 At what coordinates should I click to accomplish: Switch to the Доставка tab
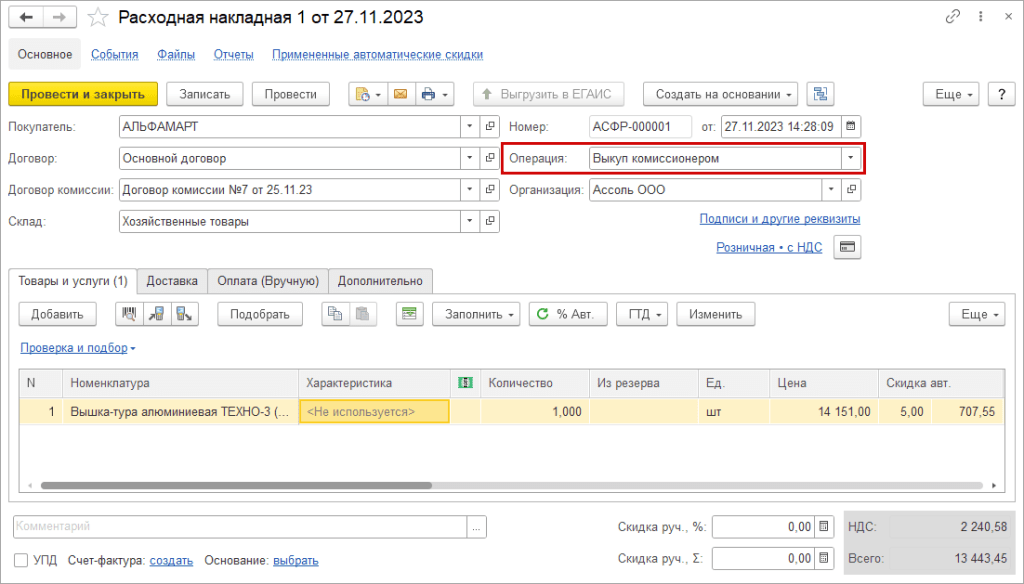[172, 281]
